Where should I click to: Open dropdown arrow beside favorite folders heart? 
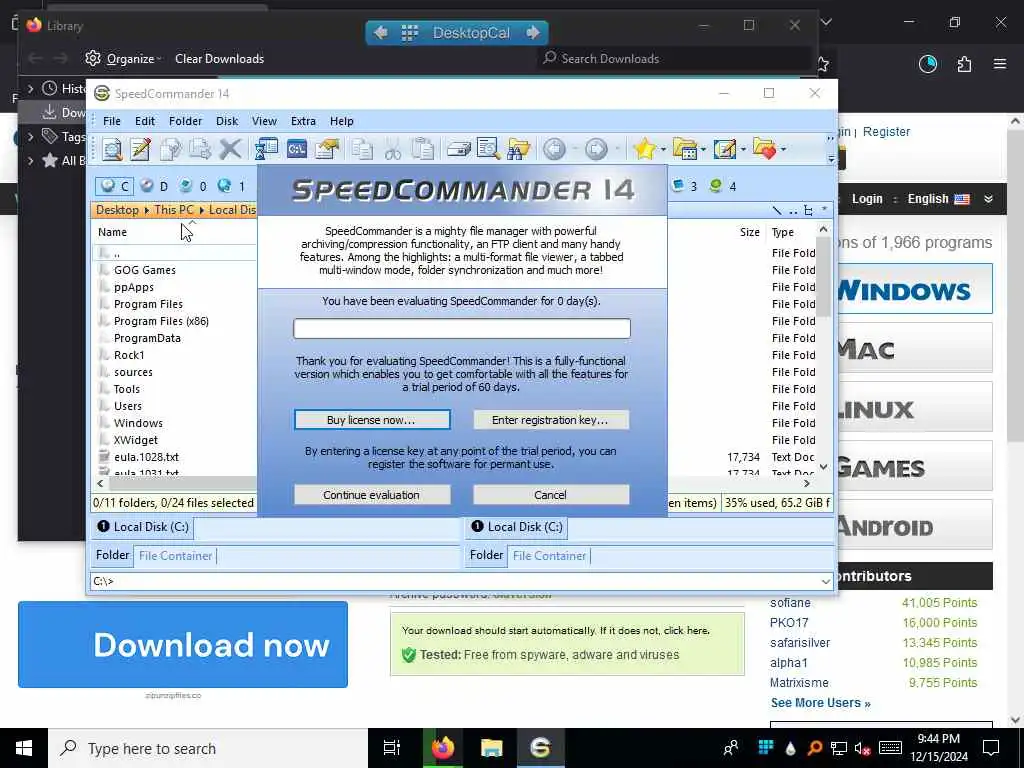point(783,150)
